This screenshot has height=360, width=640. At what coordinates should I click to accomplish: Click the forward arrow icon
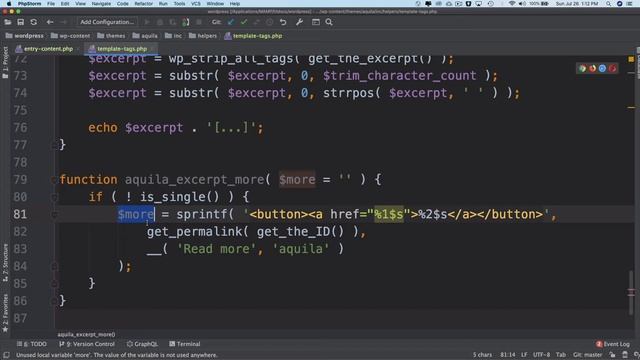tap(63, 22)
